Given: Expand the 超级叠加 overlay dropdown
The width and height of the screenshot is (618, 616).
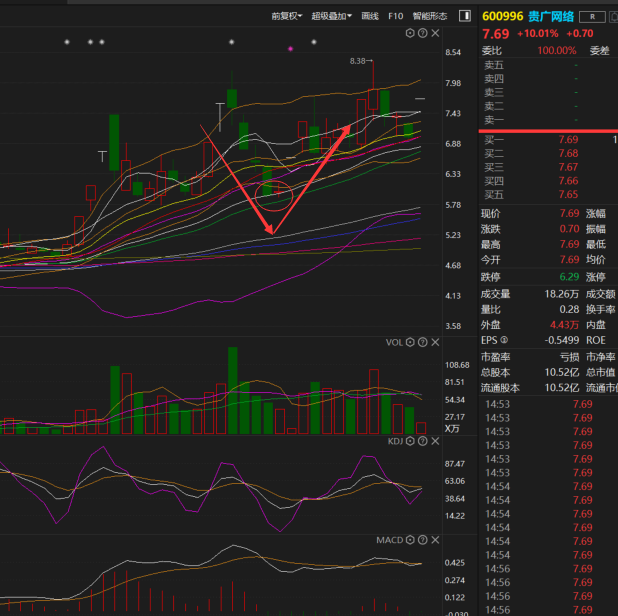Looking at the screenshot, I should [331, 16].
